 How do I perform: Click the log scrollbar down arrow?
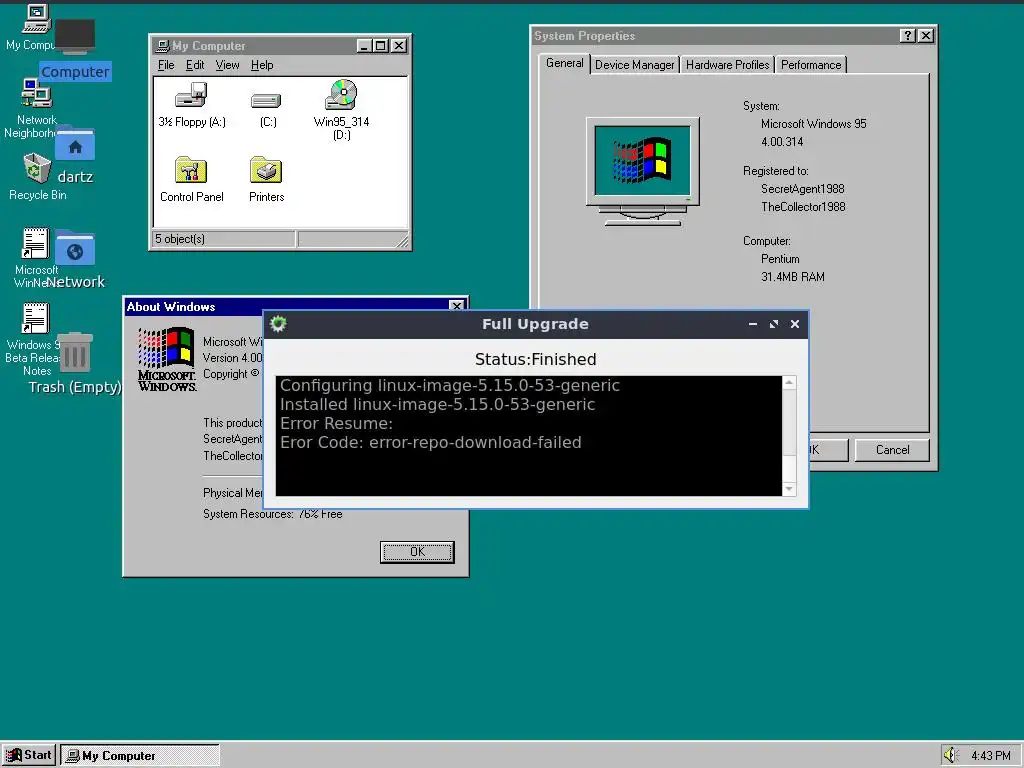click(789, 488)
